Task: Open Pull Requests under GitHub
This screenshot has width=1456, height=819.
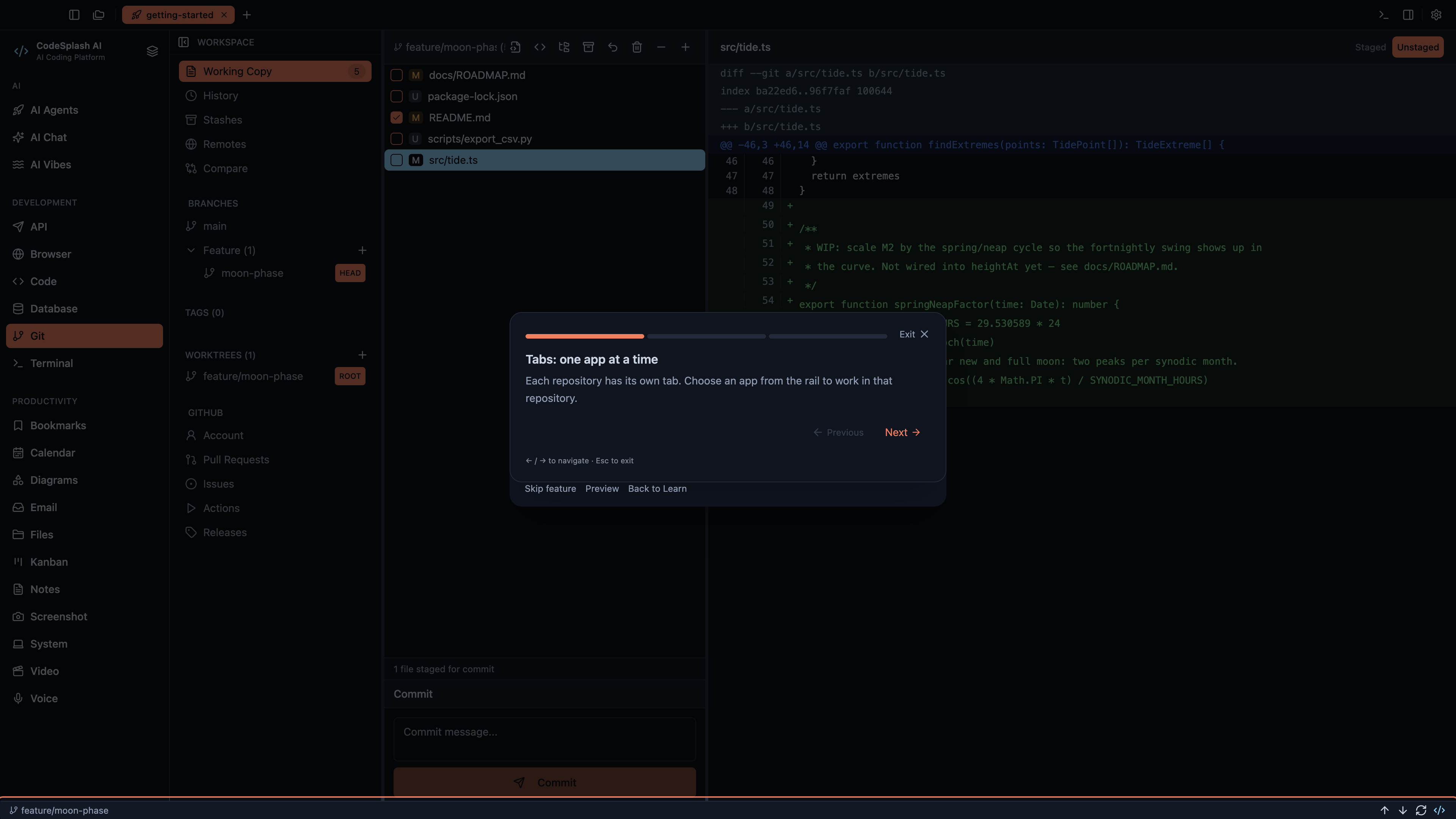Action: tap(275, 460)
